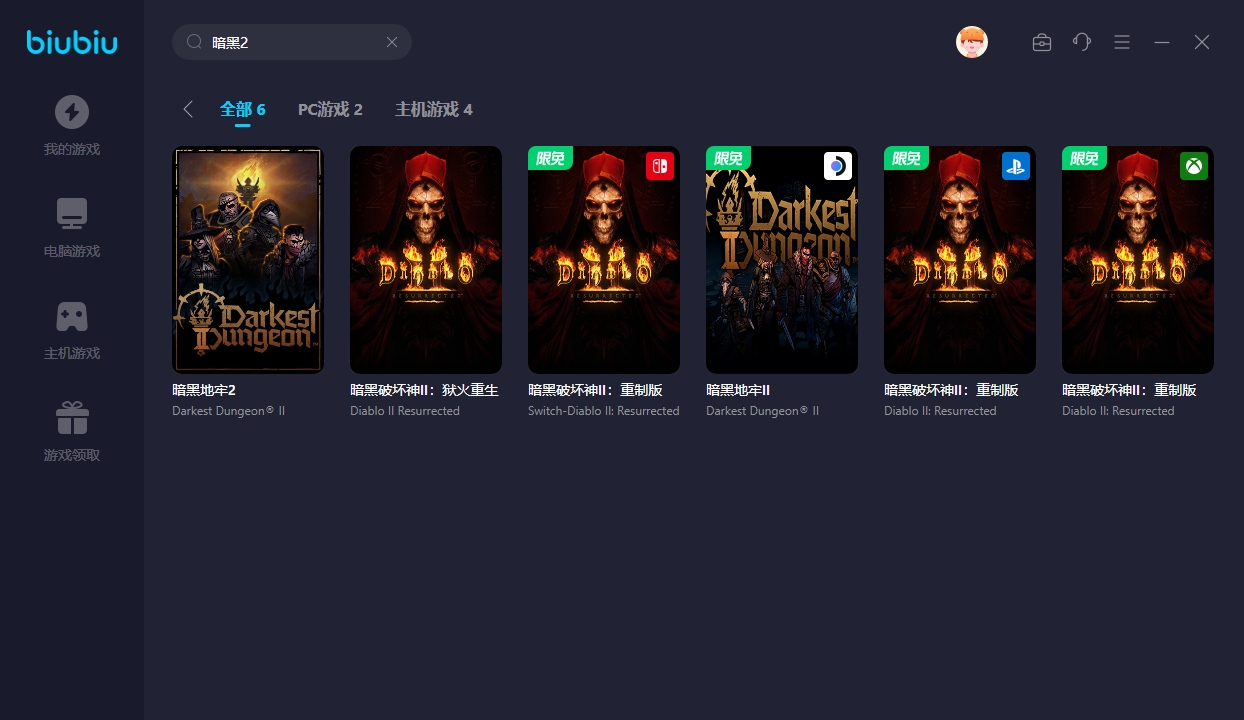
Task: Switch to the PC游戏 2 tab
Action: 330,109
